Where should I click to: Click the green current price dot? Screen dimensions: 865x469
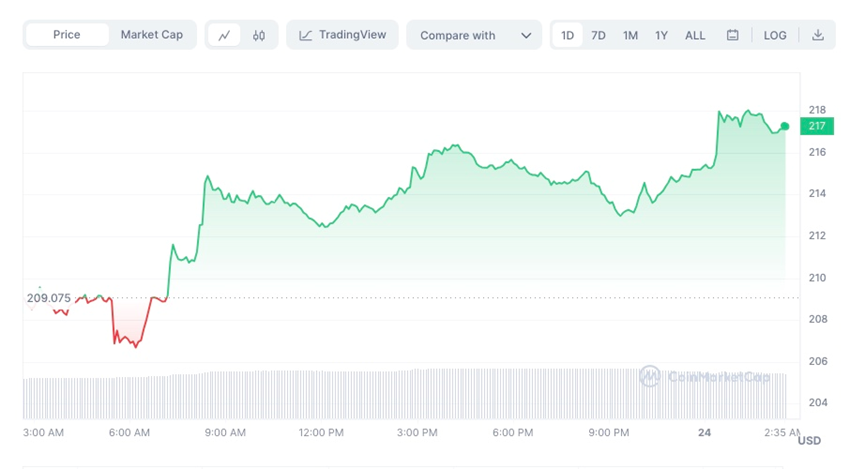pyautogui.click(x=785, y=126)
